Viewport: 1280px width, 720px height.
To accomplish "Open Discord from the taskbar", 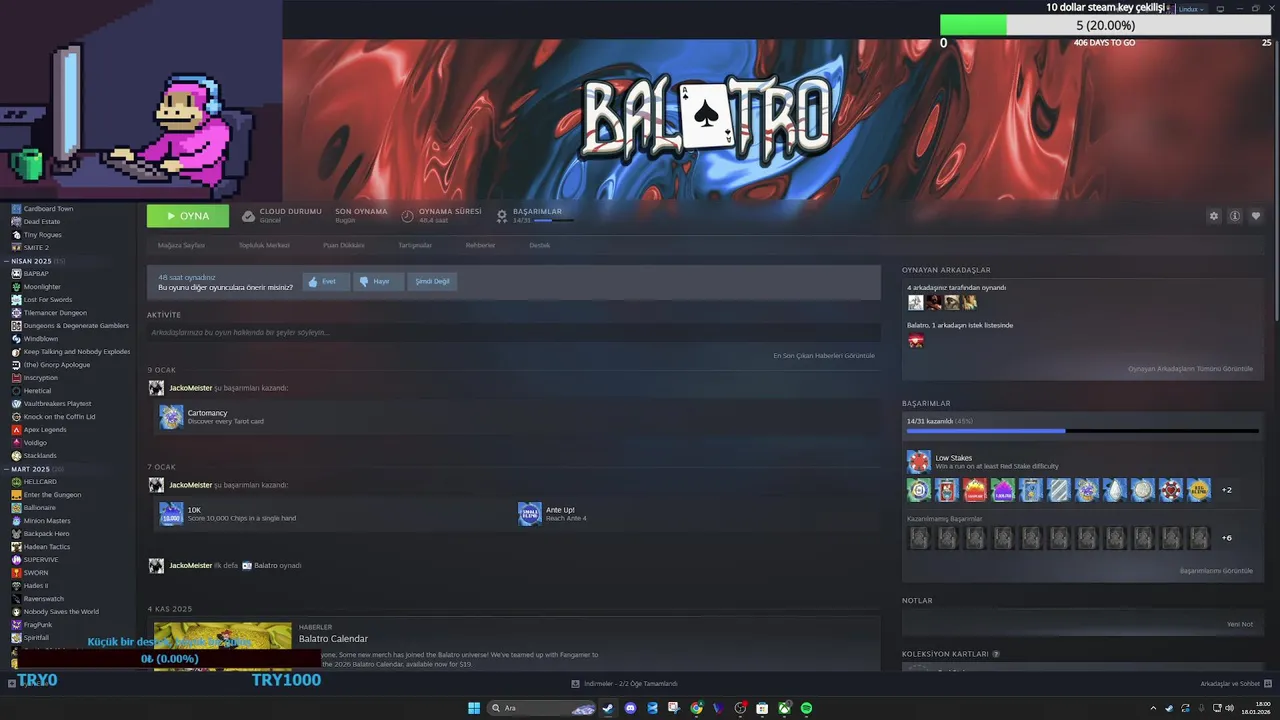I will point(630,708).
